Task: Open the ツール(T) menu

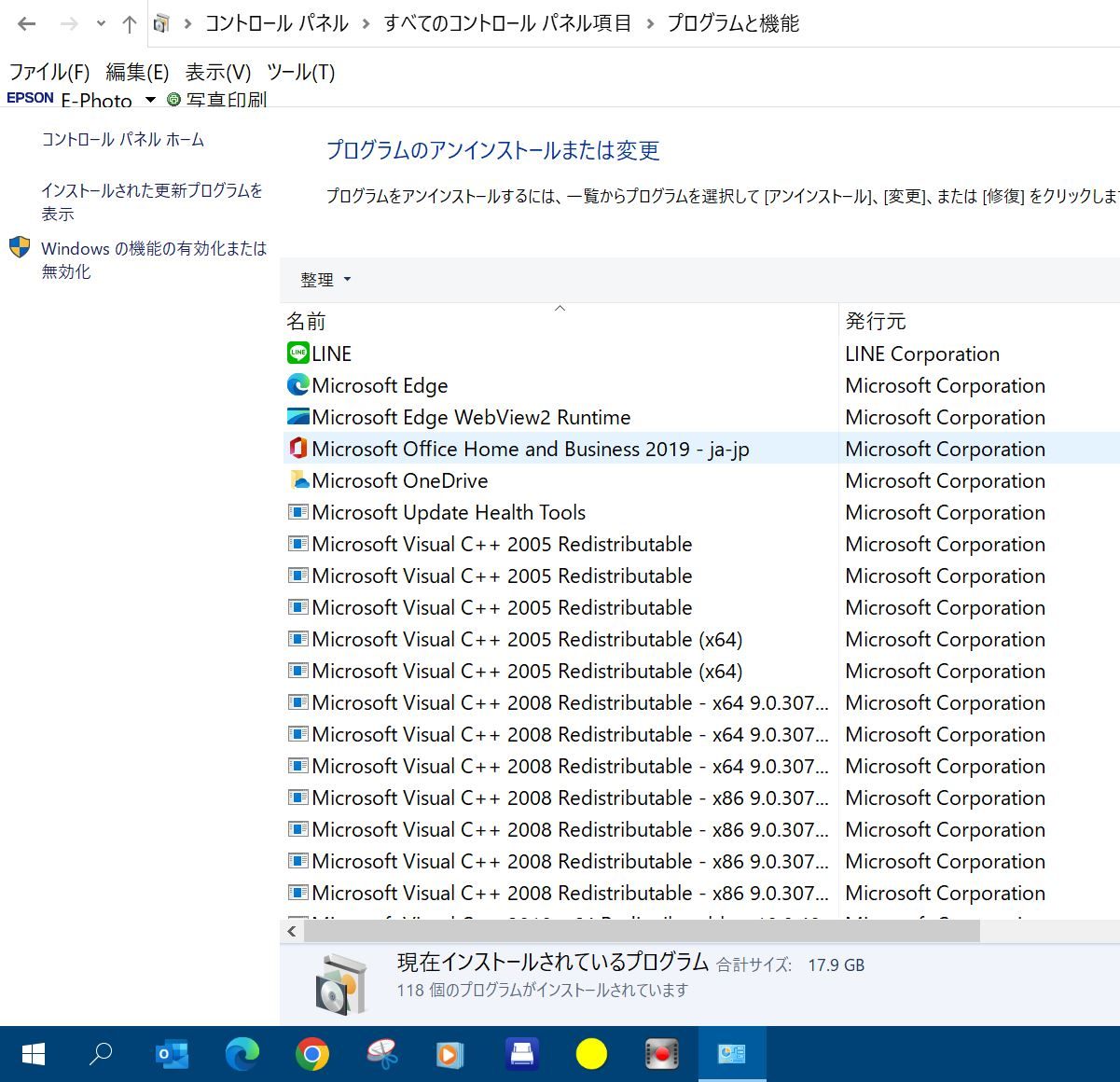Action: 300,72
